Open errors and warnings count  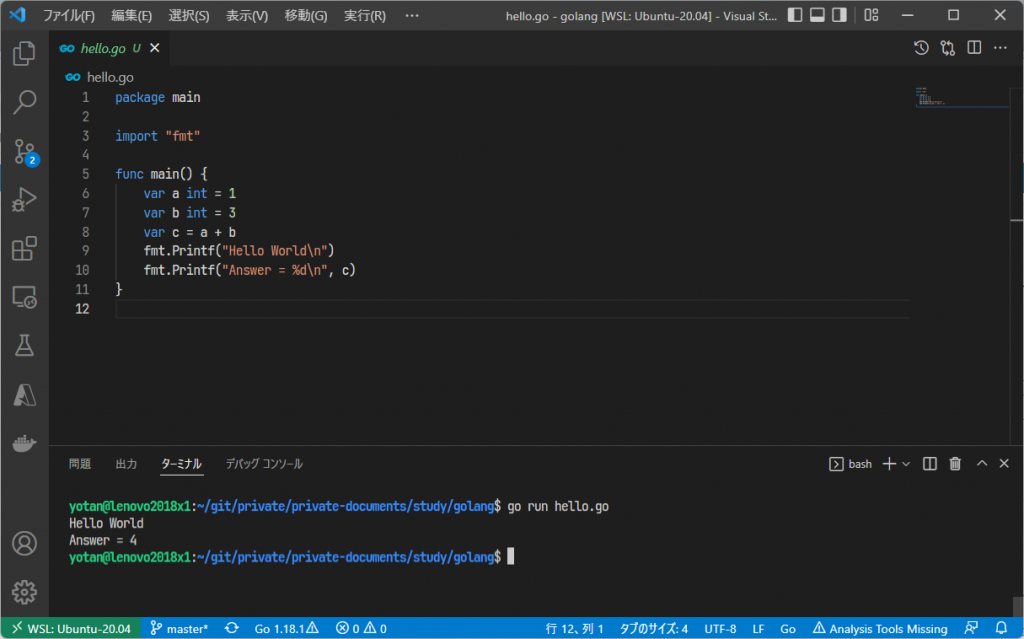pos(361,629)
